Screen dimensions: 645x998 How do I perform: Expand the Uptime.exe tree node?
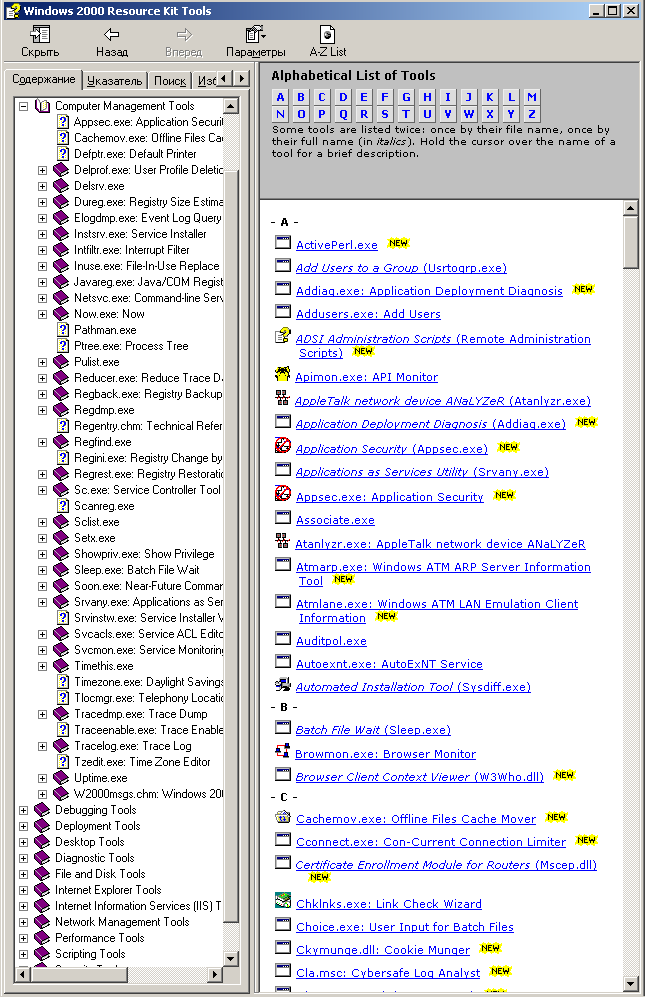point(43,778)
